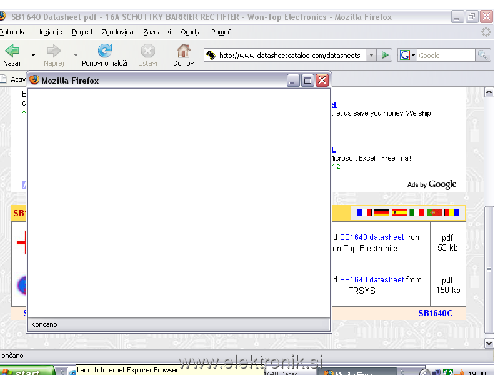Reload the page with Ponovno naloži
Image resolution: width=500 pixels, height=375 pixels.
pyautogui.click(x=105, y=51)
